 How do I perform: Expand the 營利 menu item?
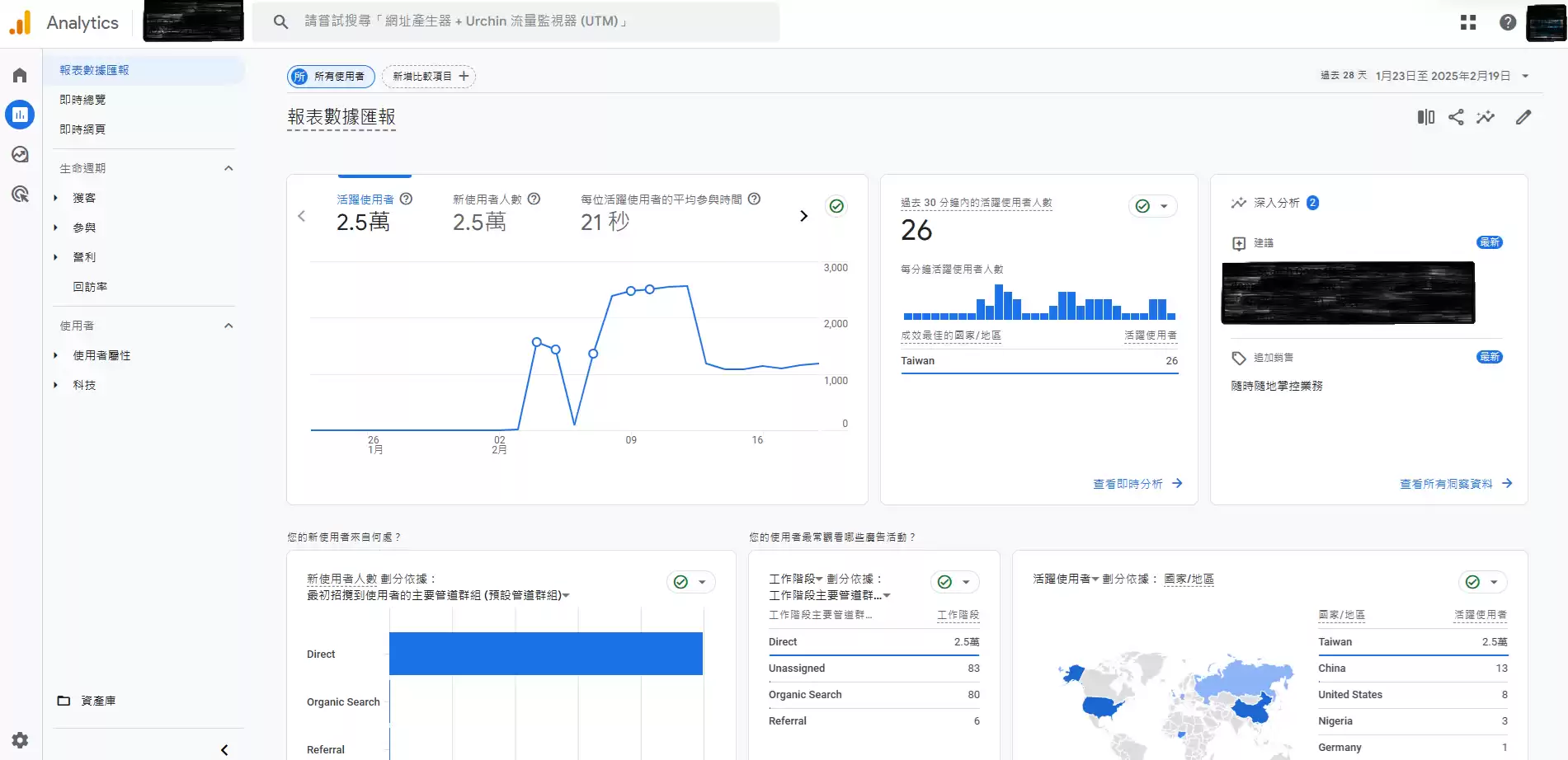pos(55,257)
